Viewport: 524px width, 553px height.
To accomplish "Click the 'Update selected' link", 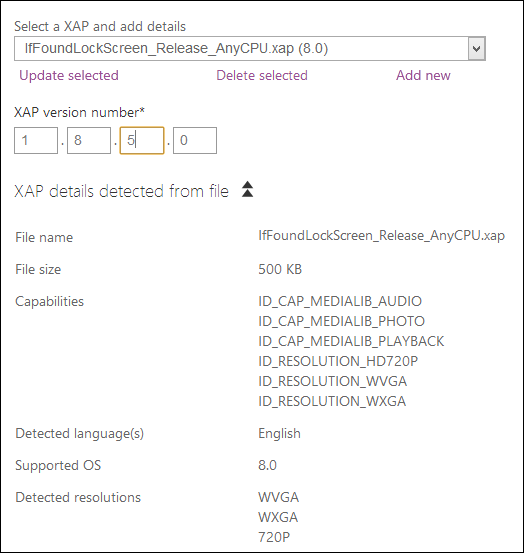I will [69, 75].
